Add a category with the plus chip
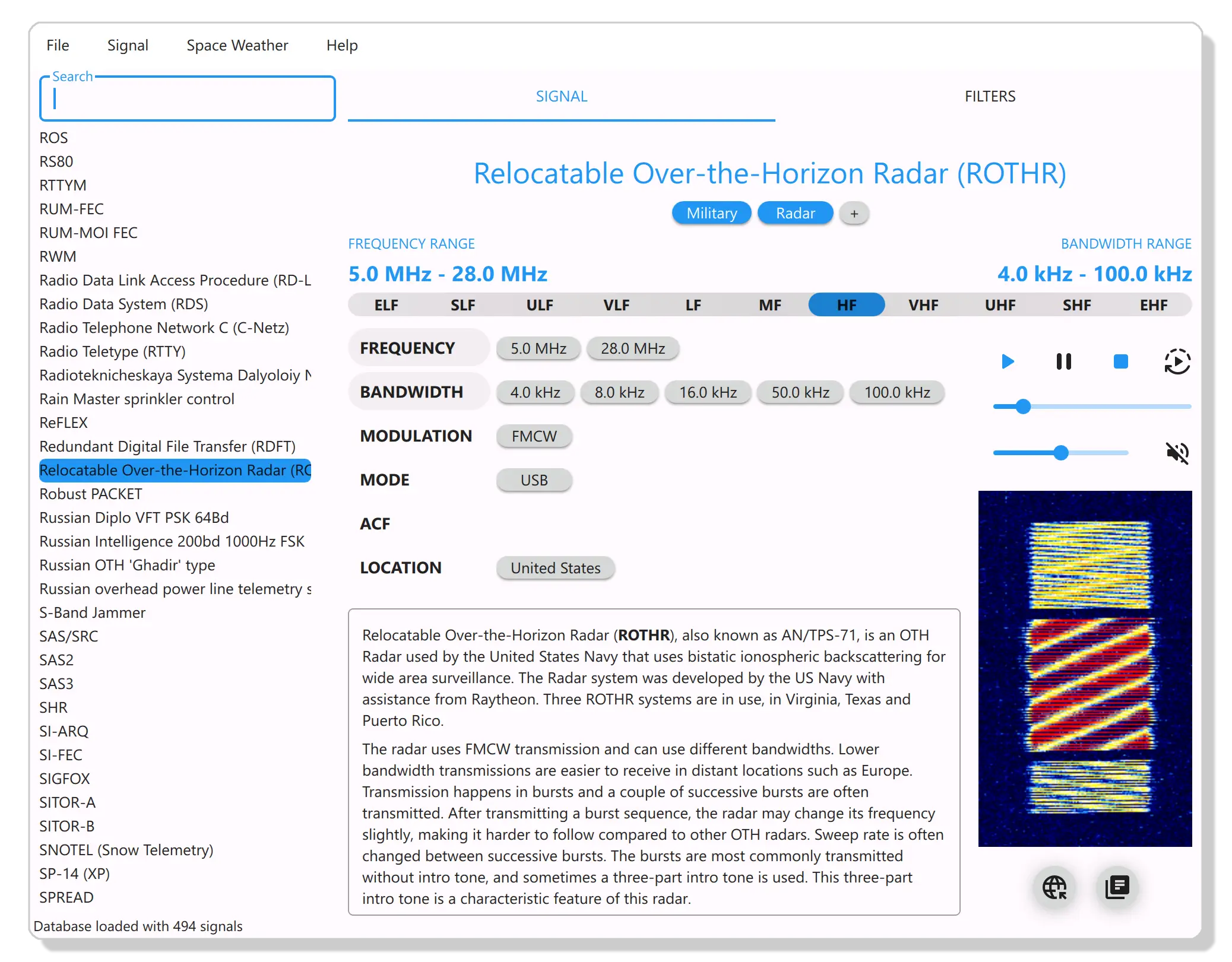 (854, 214)
